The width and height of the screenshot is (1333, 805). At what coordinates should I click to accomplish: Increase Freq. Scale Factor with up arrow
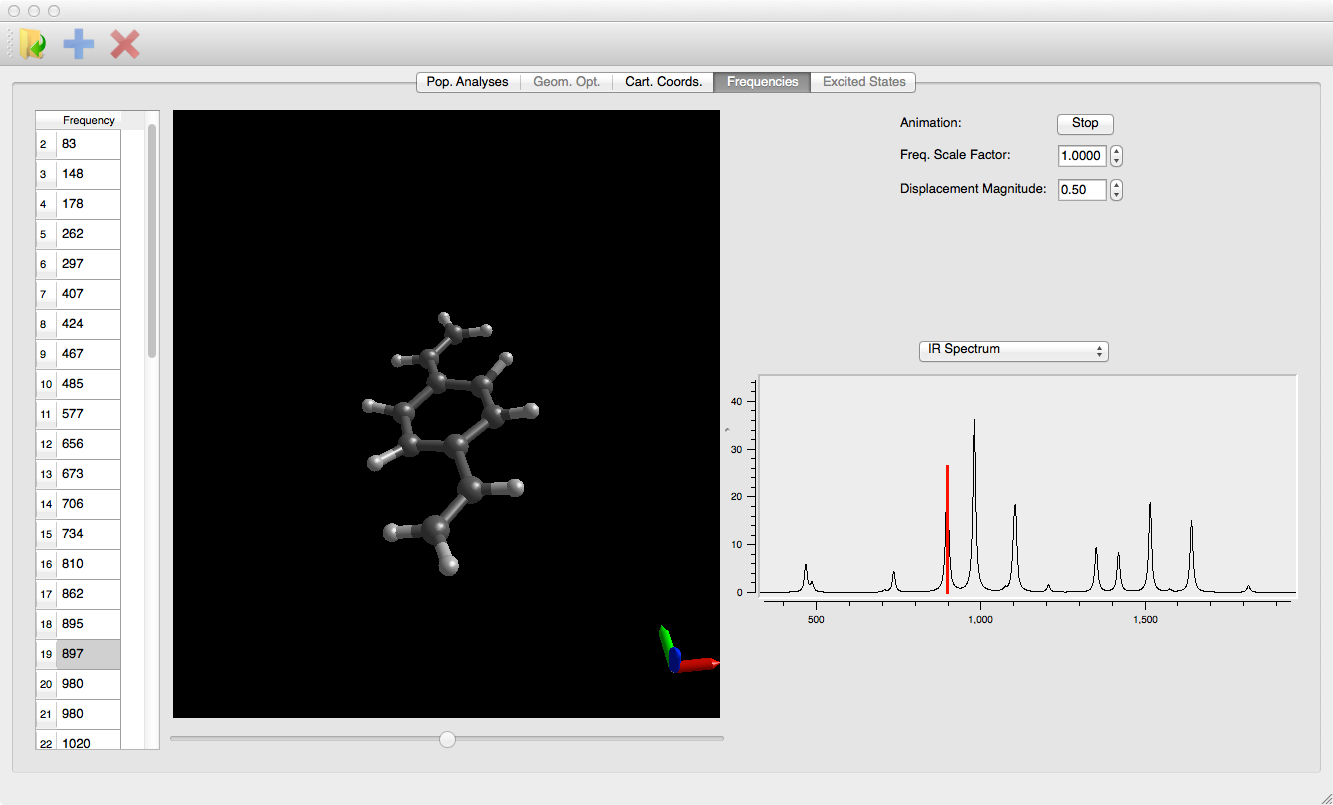(x=1117, y=151)
